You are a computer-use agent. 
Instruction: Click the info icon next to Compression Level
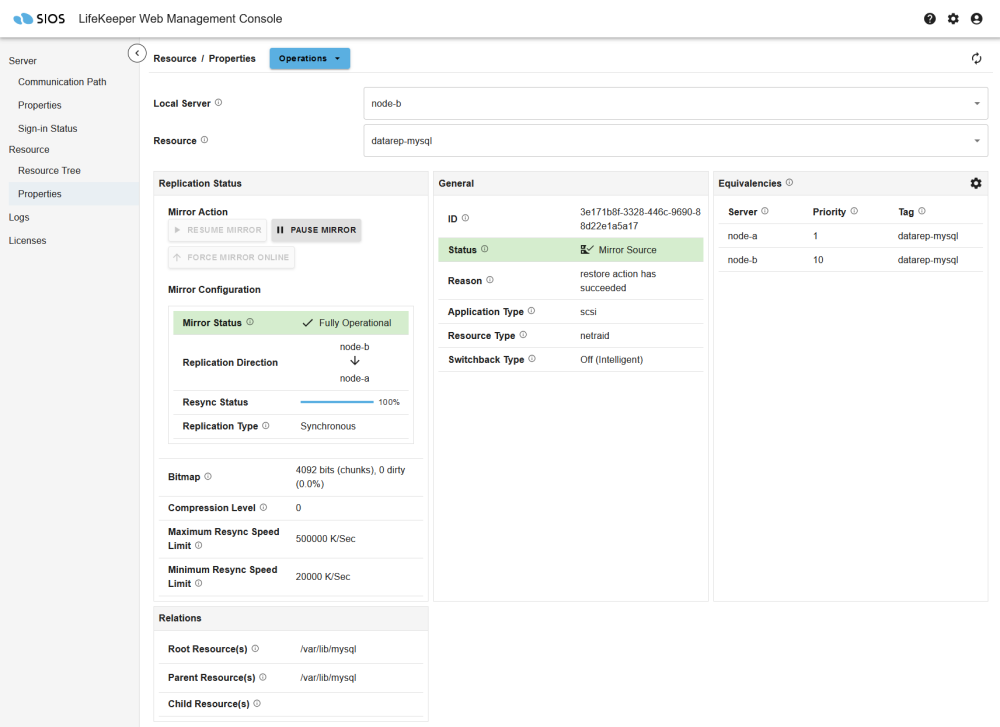click(263, 507)
